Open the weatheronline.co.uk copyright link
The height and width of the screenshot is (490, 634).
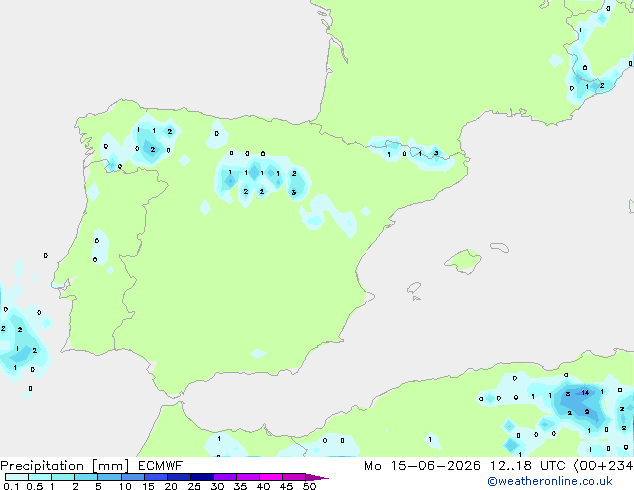coord(550,481)
